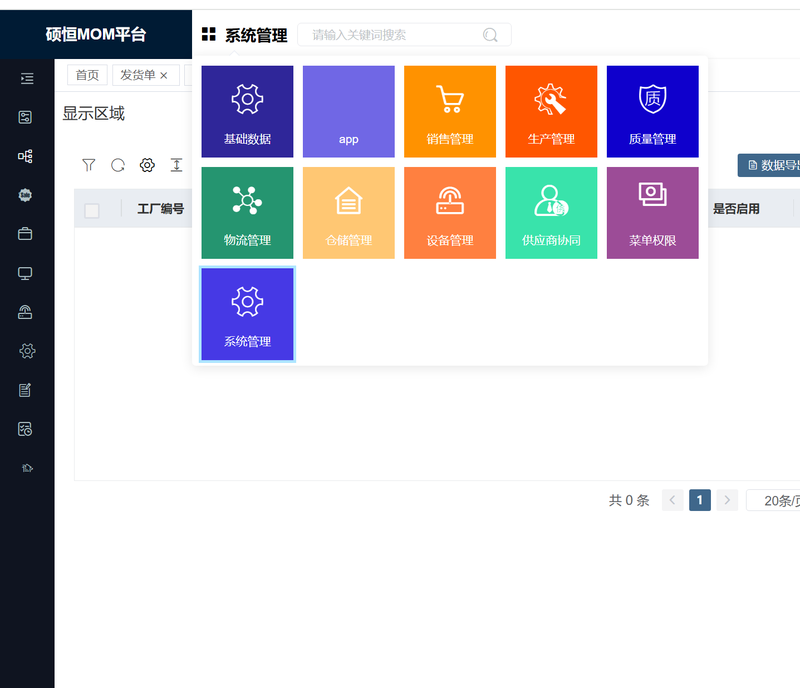Click the table column settings gear icon
Screen dimensions: 800x688
[147, 165]
